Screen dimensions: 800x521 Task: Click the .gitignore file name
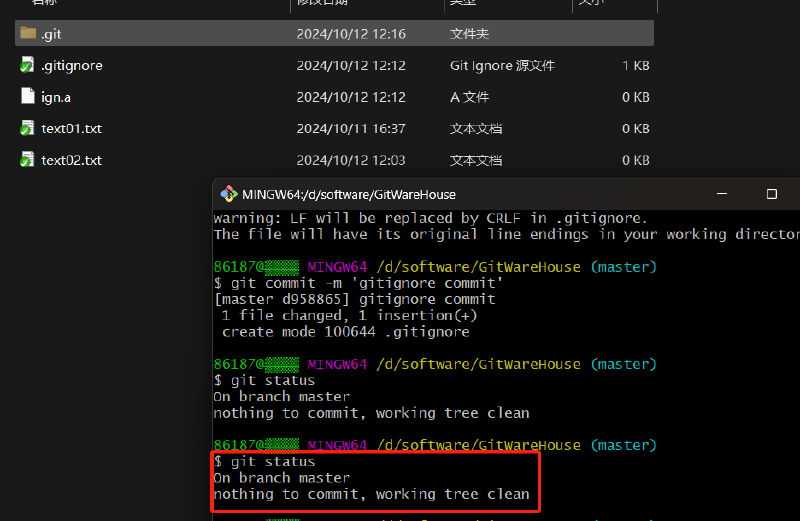[72, 66]
